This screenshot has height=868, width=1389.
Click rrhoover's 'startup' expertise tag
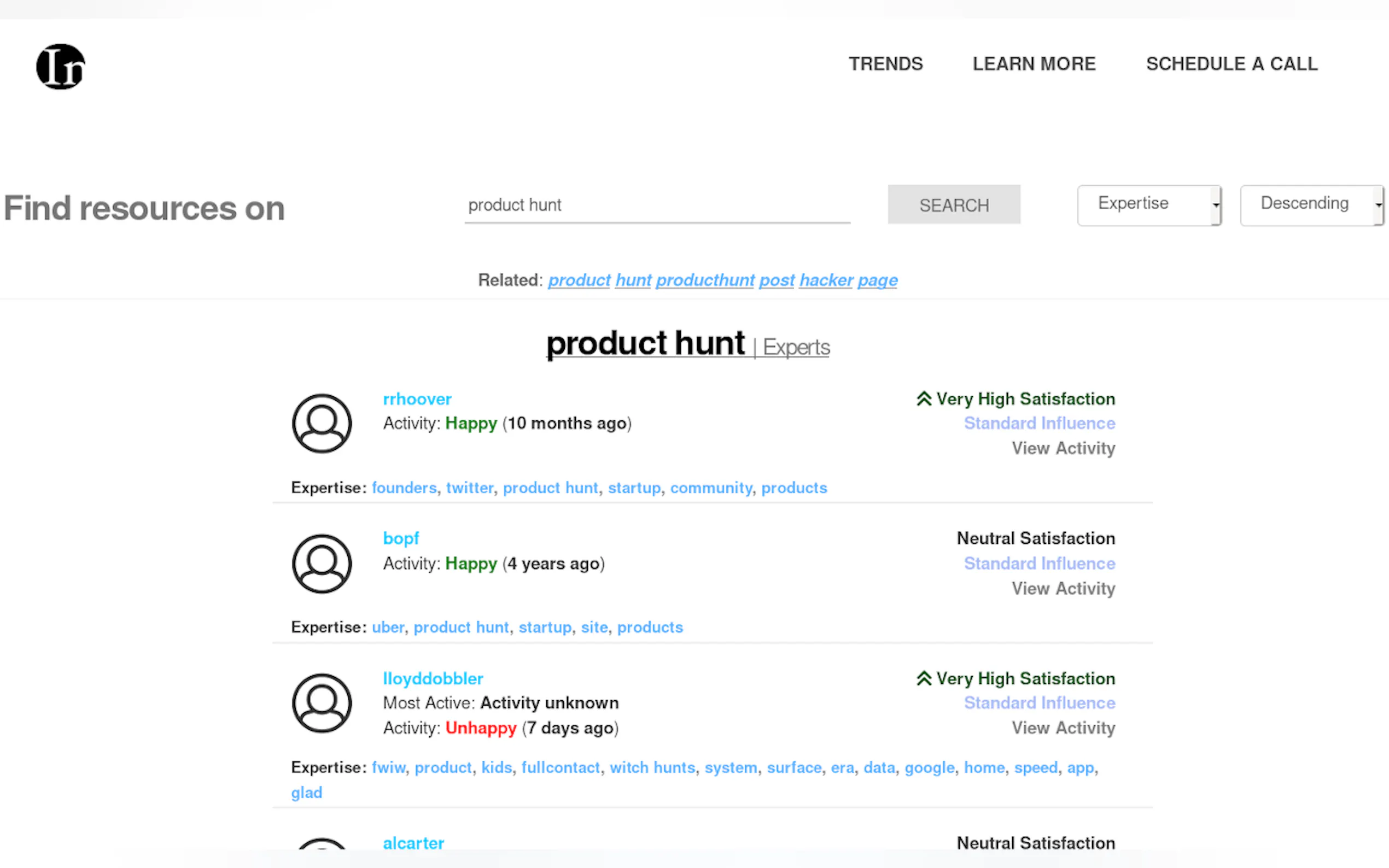pyautogui.click(x=634, y=488)
